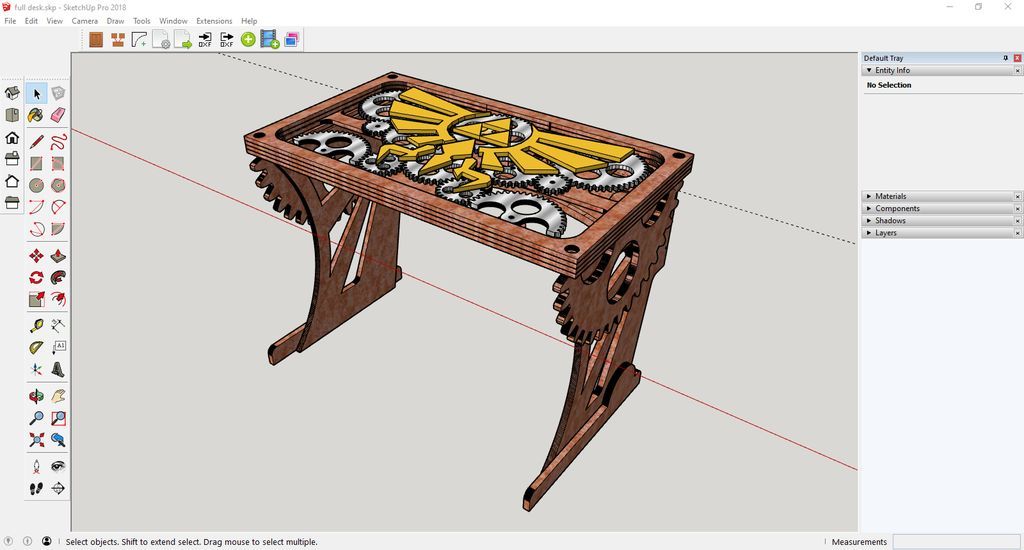Viewport: 1024px width, 550px height.
Task: Click the DXF import toolbar icon
Action: tap(205, 40)
